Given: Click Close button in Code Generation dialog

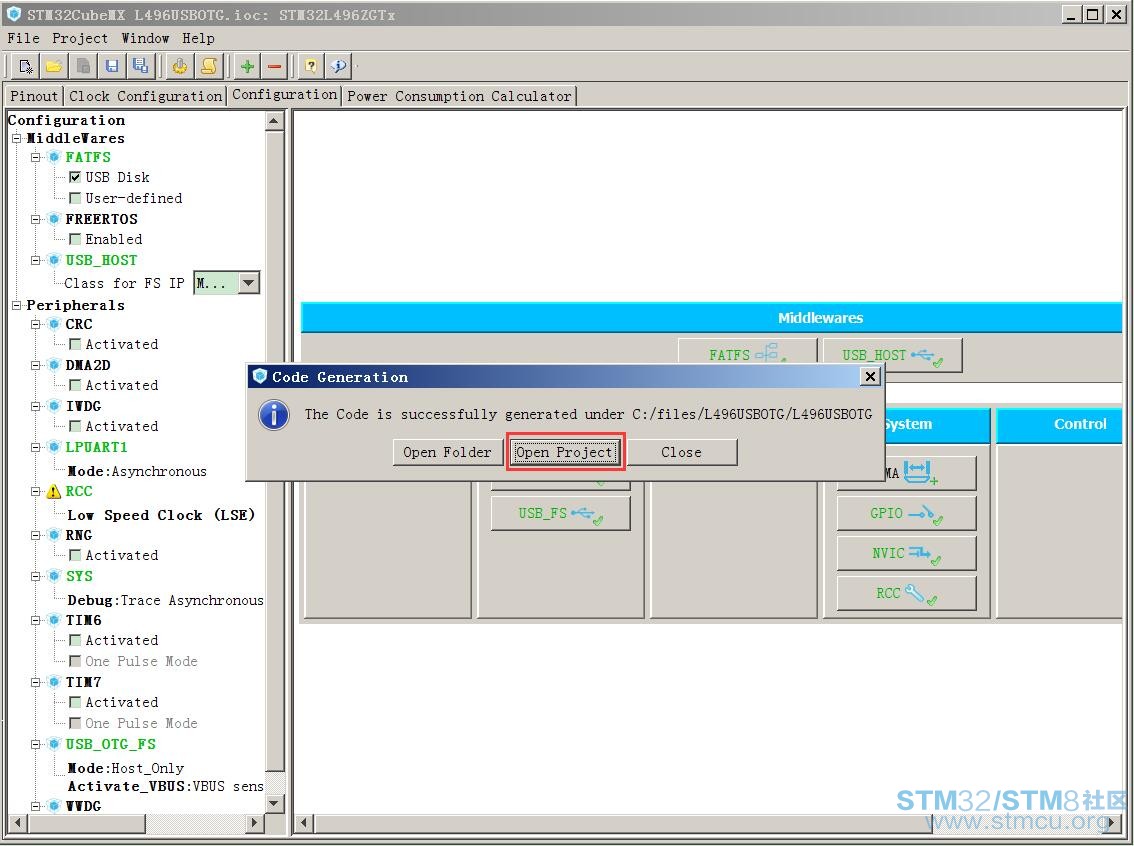Looking at the screenshot, I should click(681, 453).
